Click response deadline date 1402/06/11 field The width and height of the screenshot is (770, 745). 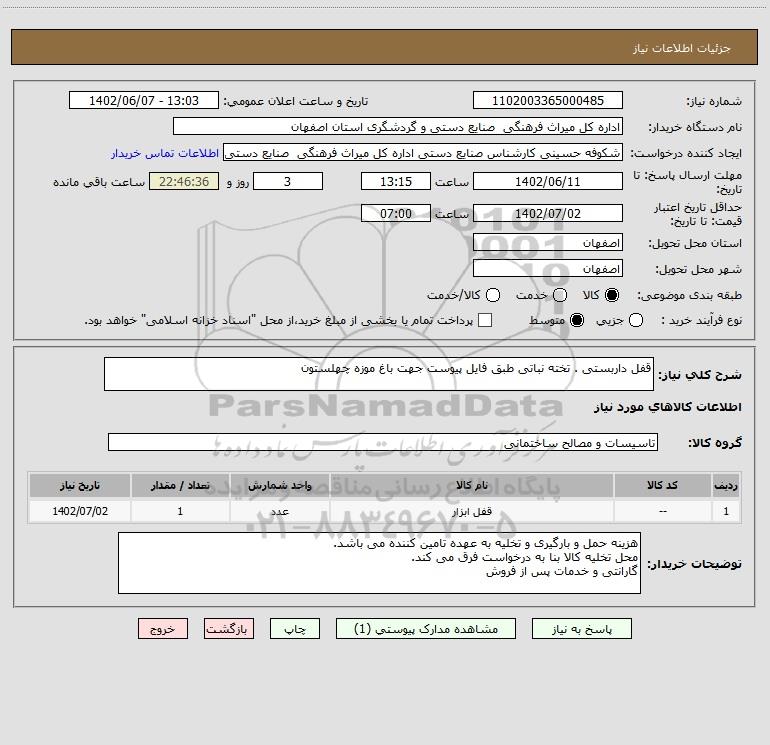548,181
